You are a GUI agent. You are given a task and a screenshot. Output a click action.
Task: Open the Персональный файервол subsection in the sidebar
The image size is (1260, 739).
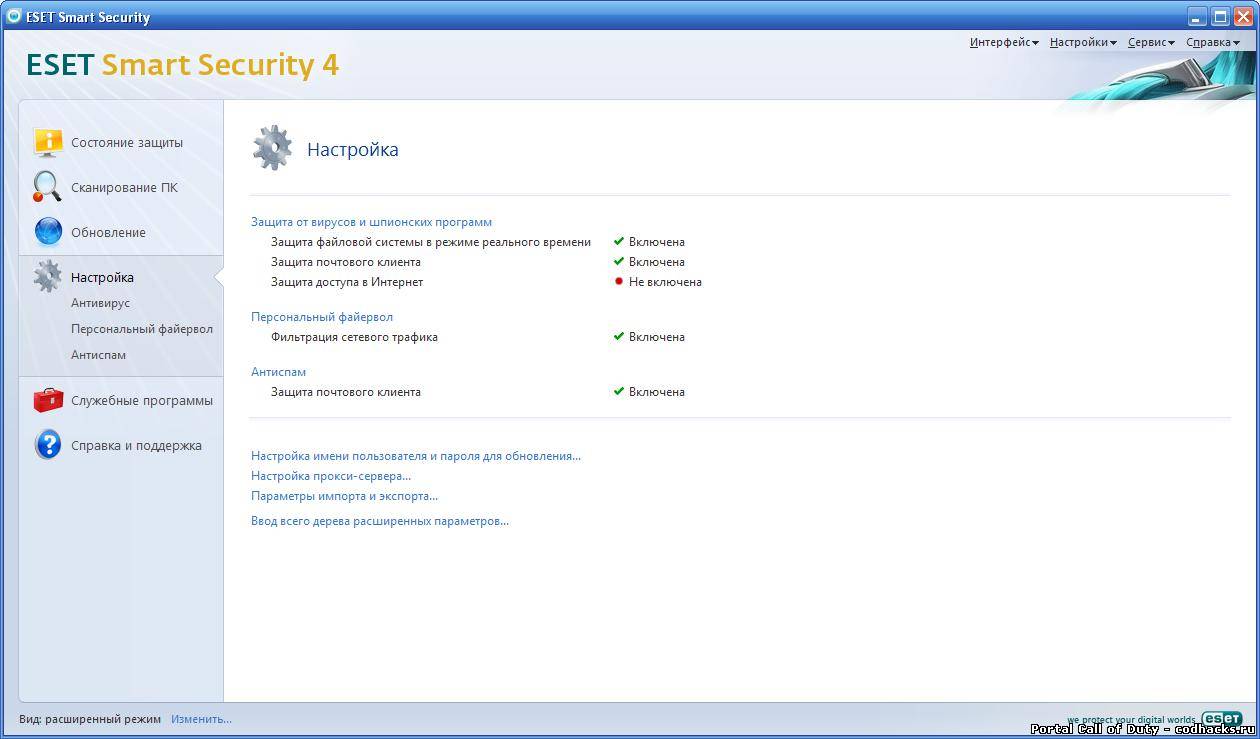[142, 329]
